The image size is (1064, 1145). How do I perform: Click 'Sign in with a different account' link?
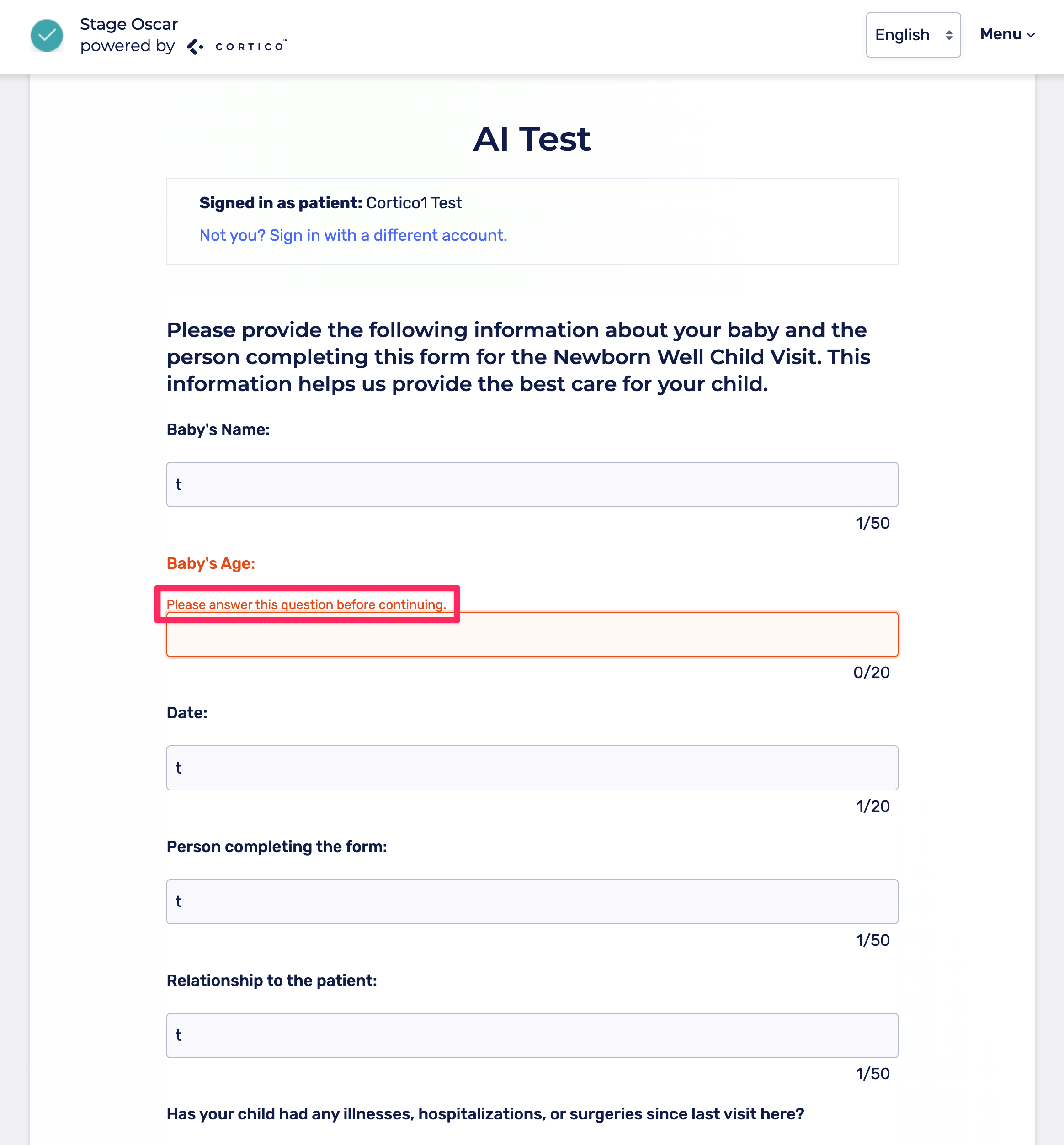pos(353,235)
